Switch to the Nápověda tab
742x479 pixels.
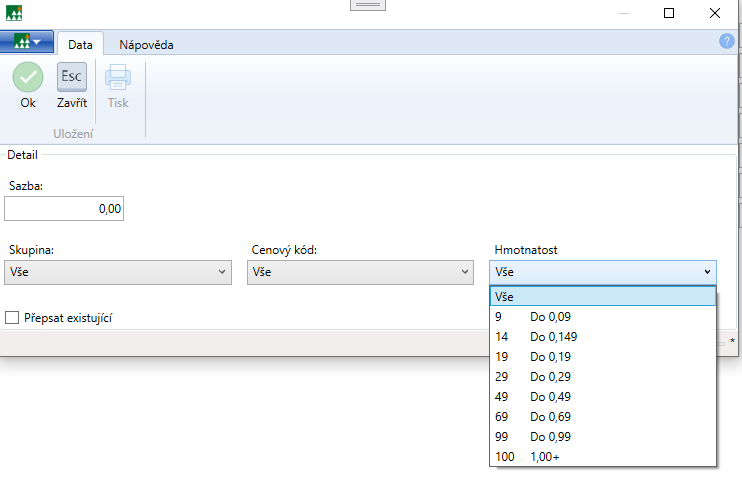click(145, 44)
